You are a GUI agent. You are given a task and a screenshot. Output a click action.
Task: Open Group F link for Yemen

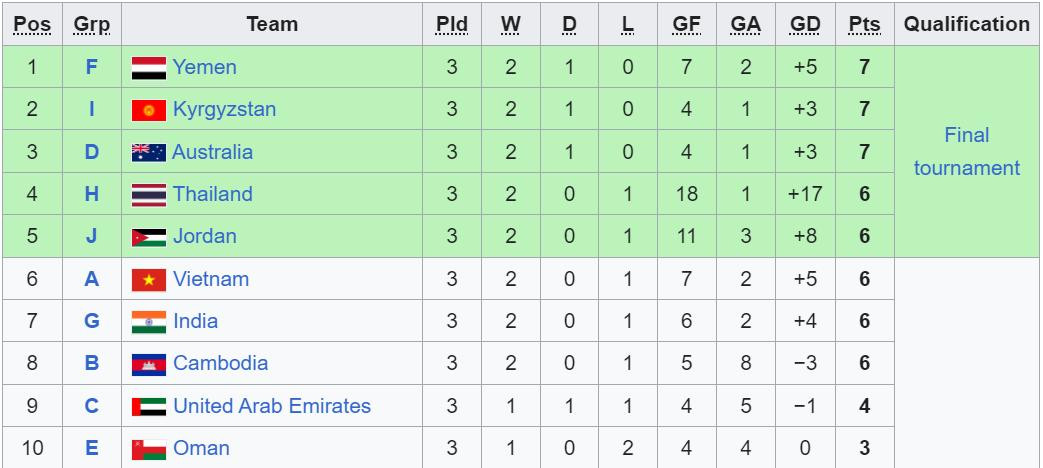(92, 67)
